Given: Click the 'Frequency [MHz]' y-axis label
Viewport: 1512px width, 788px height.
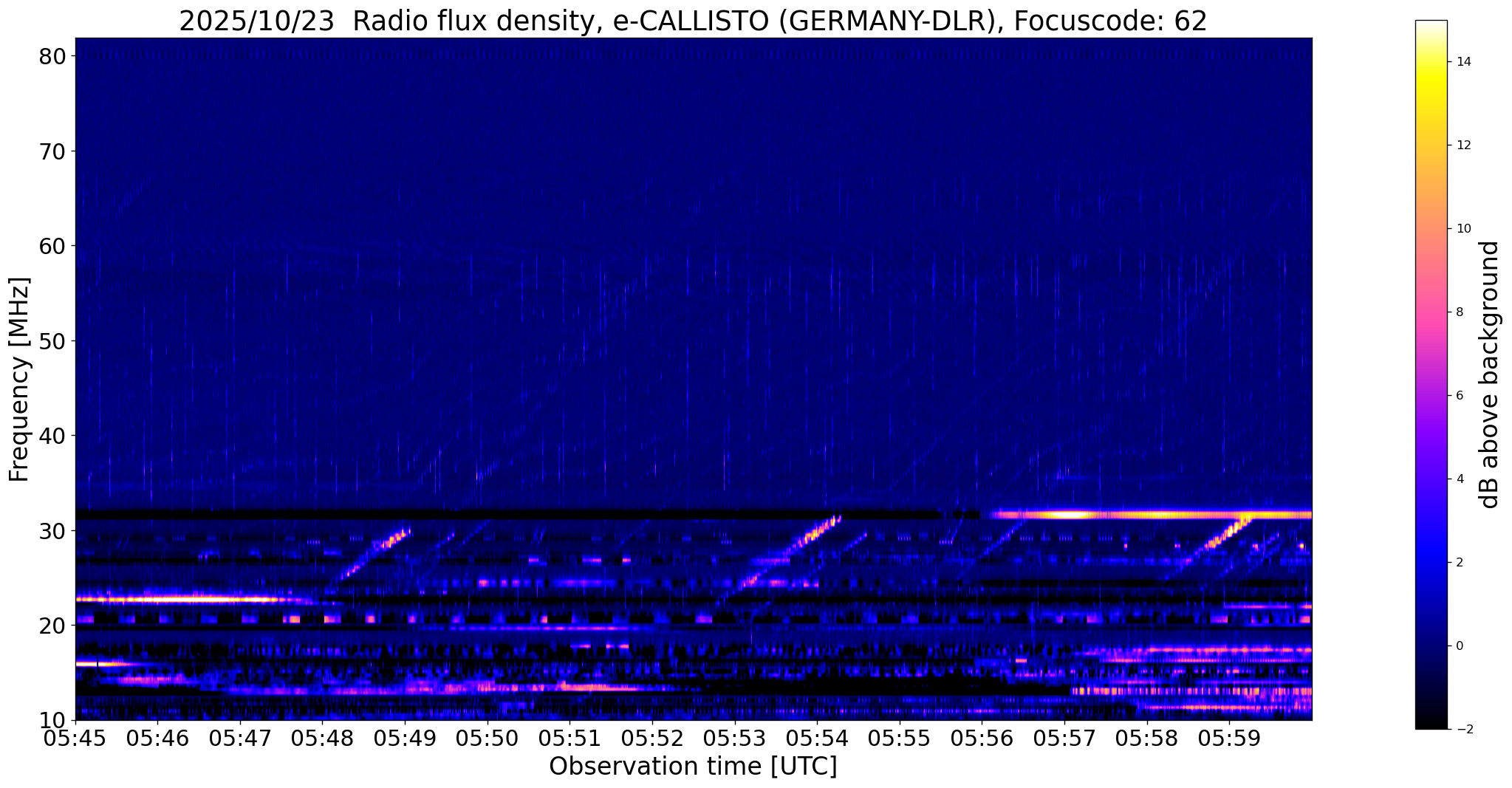Looking at the screenshot, I should [19, 380].
